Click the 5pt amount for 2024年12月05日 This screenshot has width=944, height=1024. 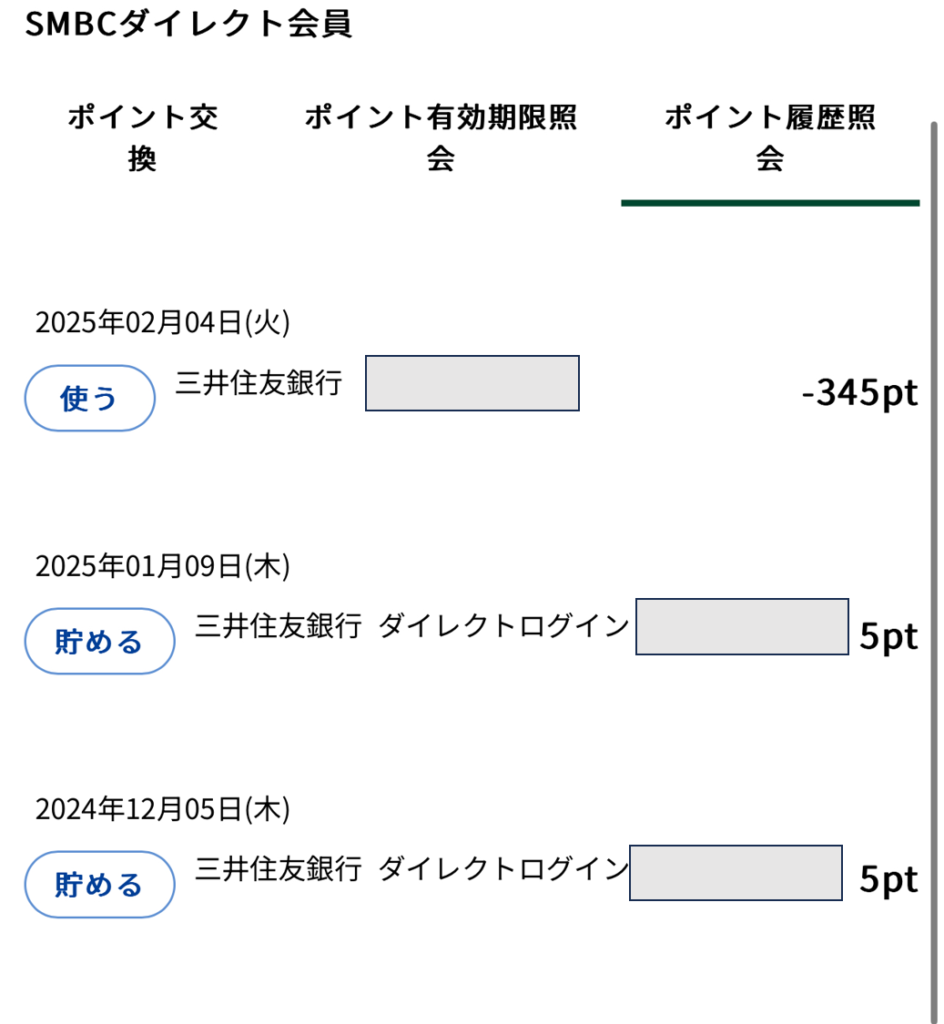tap(889, 878)
